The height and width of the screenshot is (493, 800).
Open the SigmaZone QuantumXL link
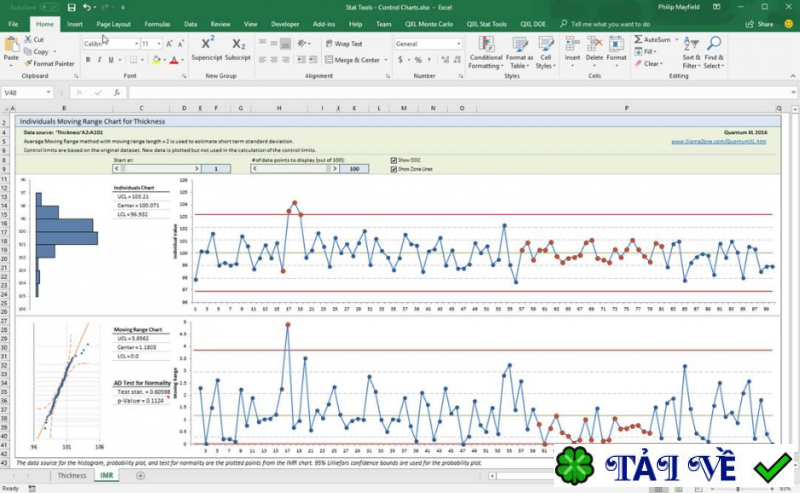718,141
